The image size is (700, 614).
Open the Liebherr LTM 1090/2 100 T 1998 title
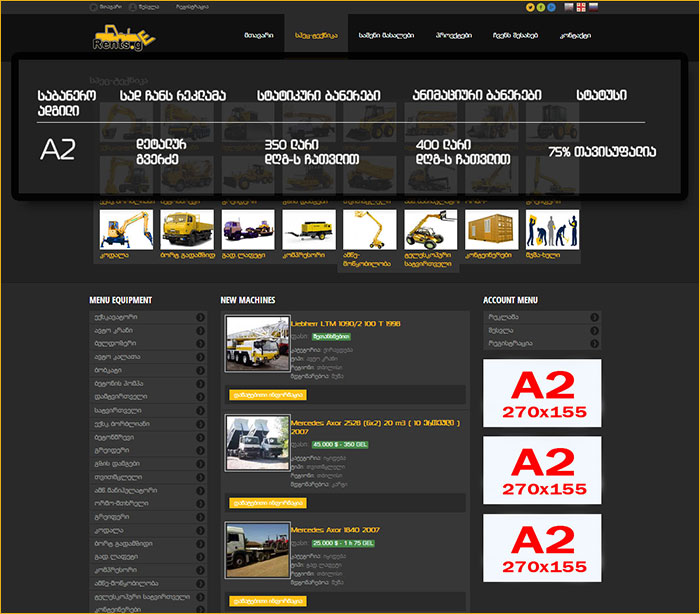tap(346, 324)
